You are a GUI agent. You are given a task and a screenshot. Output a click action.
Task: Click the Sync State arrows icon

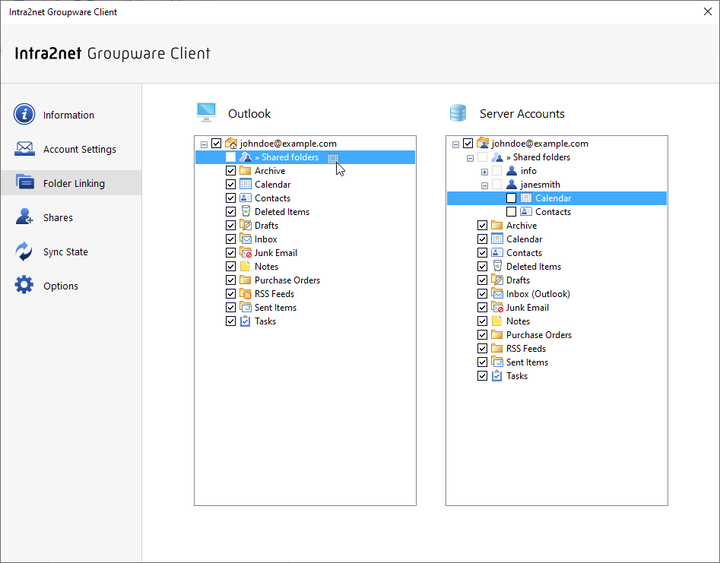(x=24, y=251)
